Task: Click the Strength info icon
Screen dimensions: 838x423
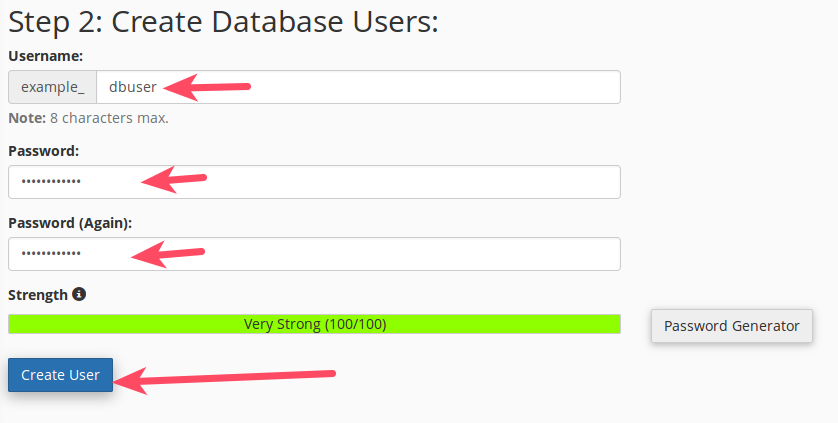Action: pos(79,295)
